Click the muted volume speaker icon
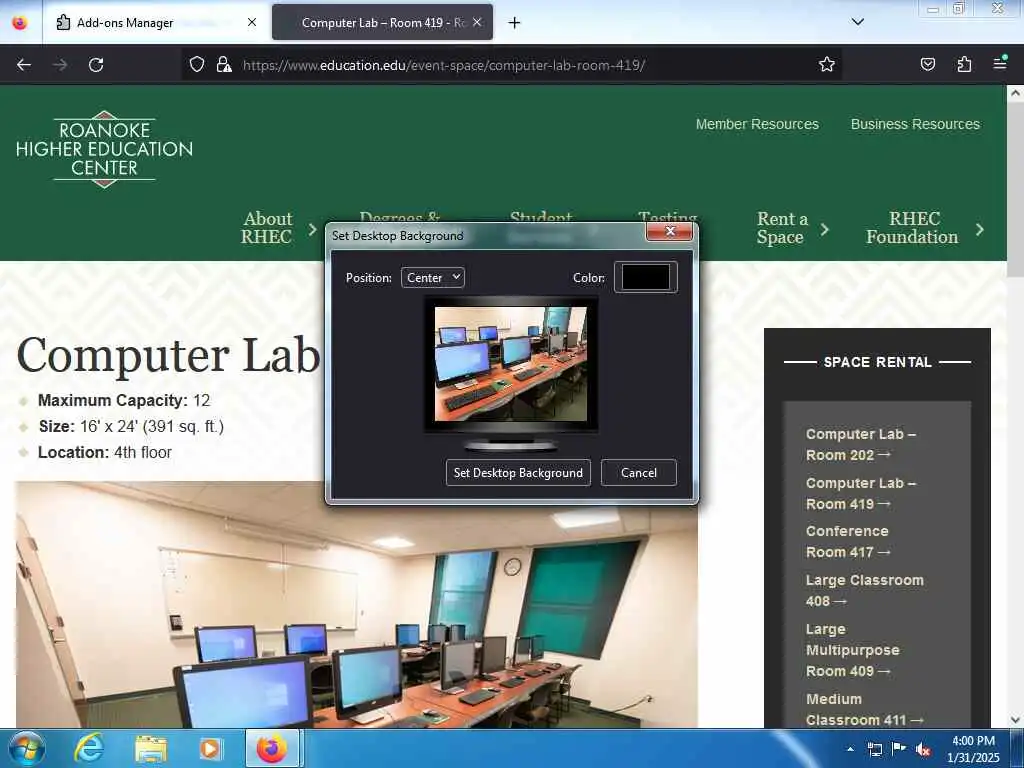1024x768 pixels. tap(923, 750)
